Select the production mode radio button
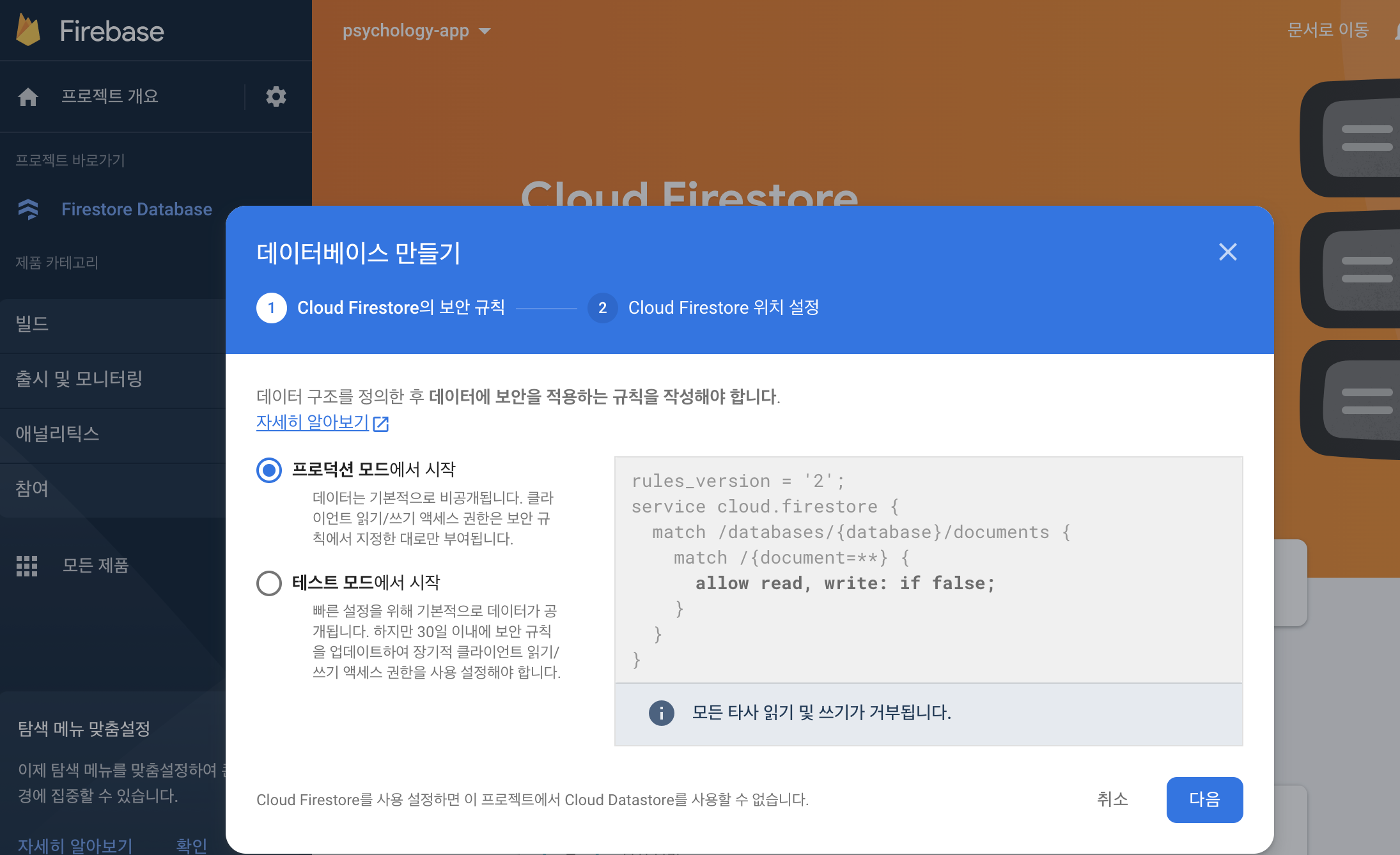The image size is (1400, 855). (269, 470)
